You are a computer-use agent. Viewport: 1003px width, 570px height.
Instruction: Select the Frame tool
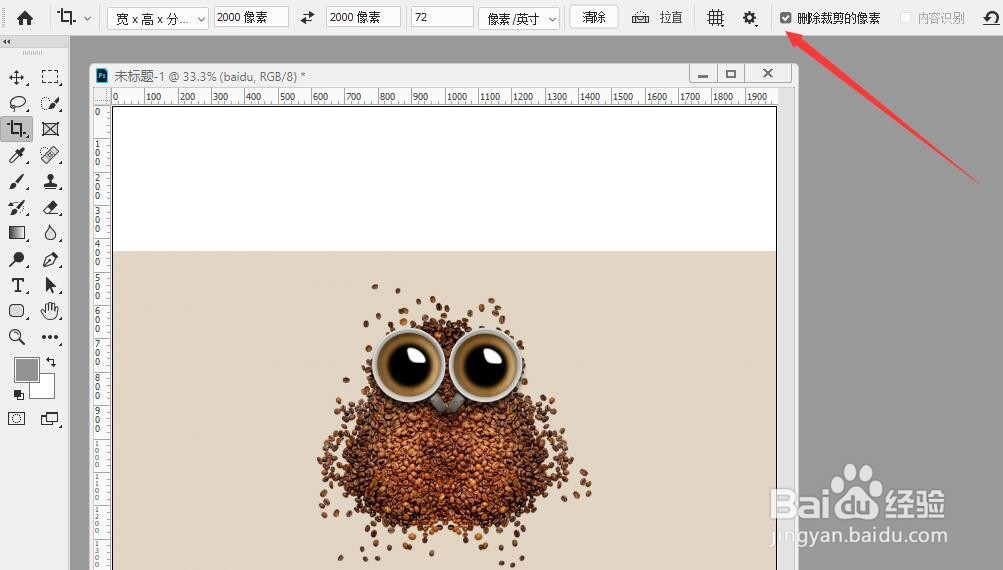50,129
